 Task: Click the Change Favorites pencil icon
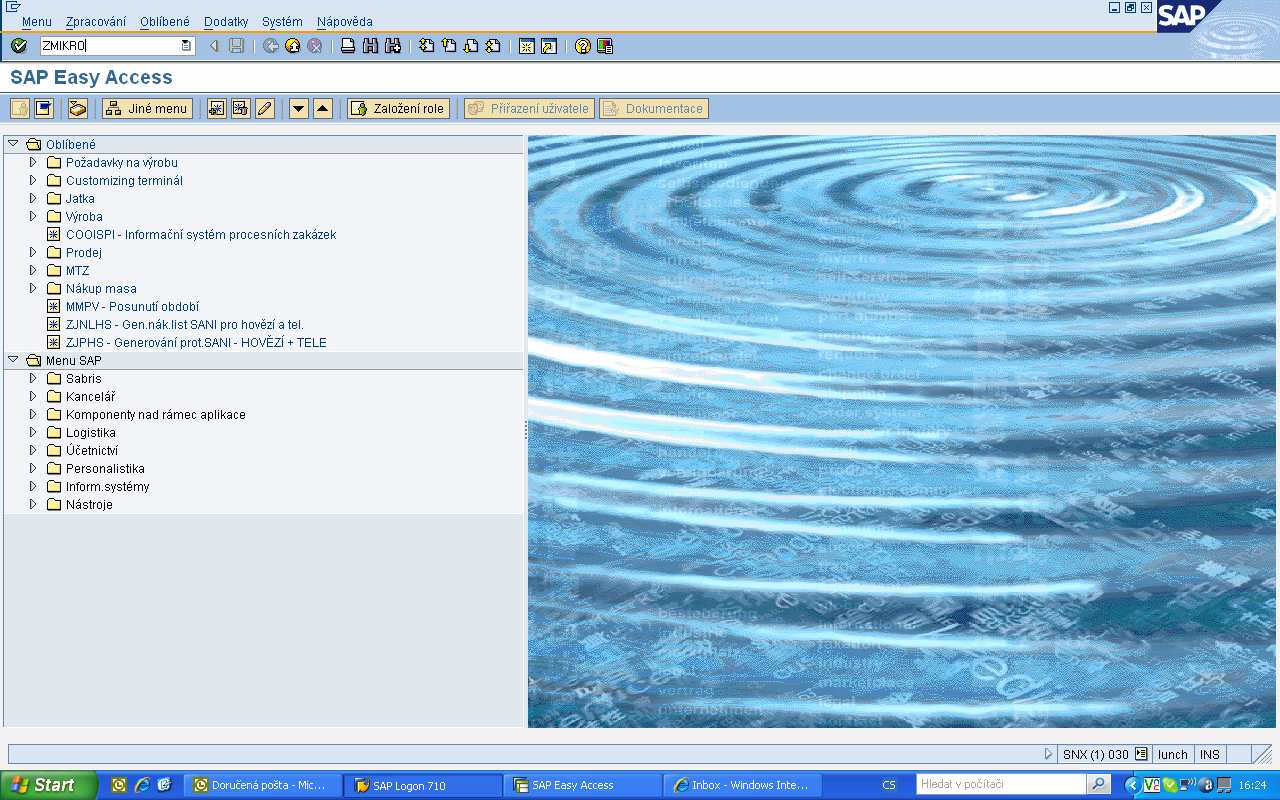pyautogui.click(x=264, y=108)
